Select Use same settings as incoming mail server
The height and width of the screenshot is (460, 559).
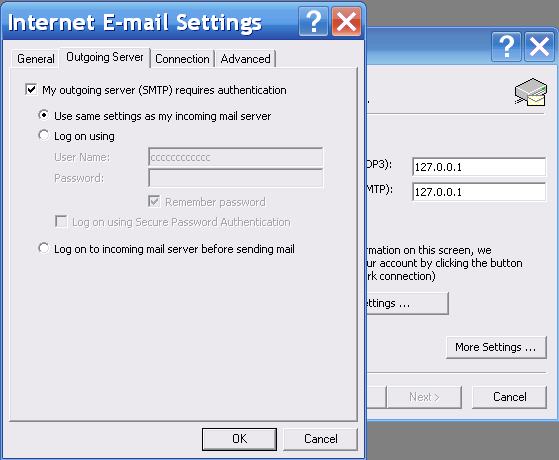(43, 115)
